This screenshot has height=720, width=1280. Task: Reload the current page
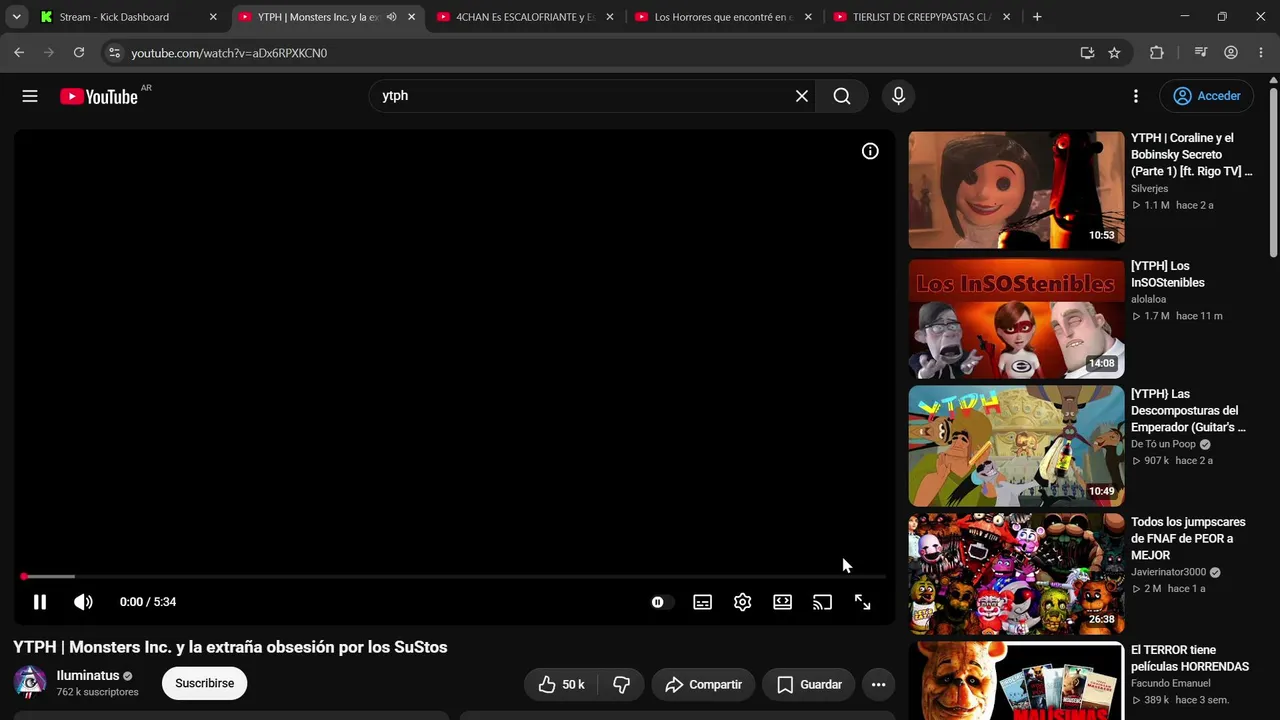pos(79,53)
